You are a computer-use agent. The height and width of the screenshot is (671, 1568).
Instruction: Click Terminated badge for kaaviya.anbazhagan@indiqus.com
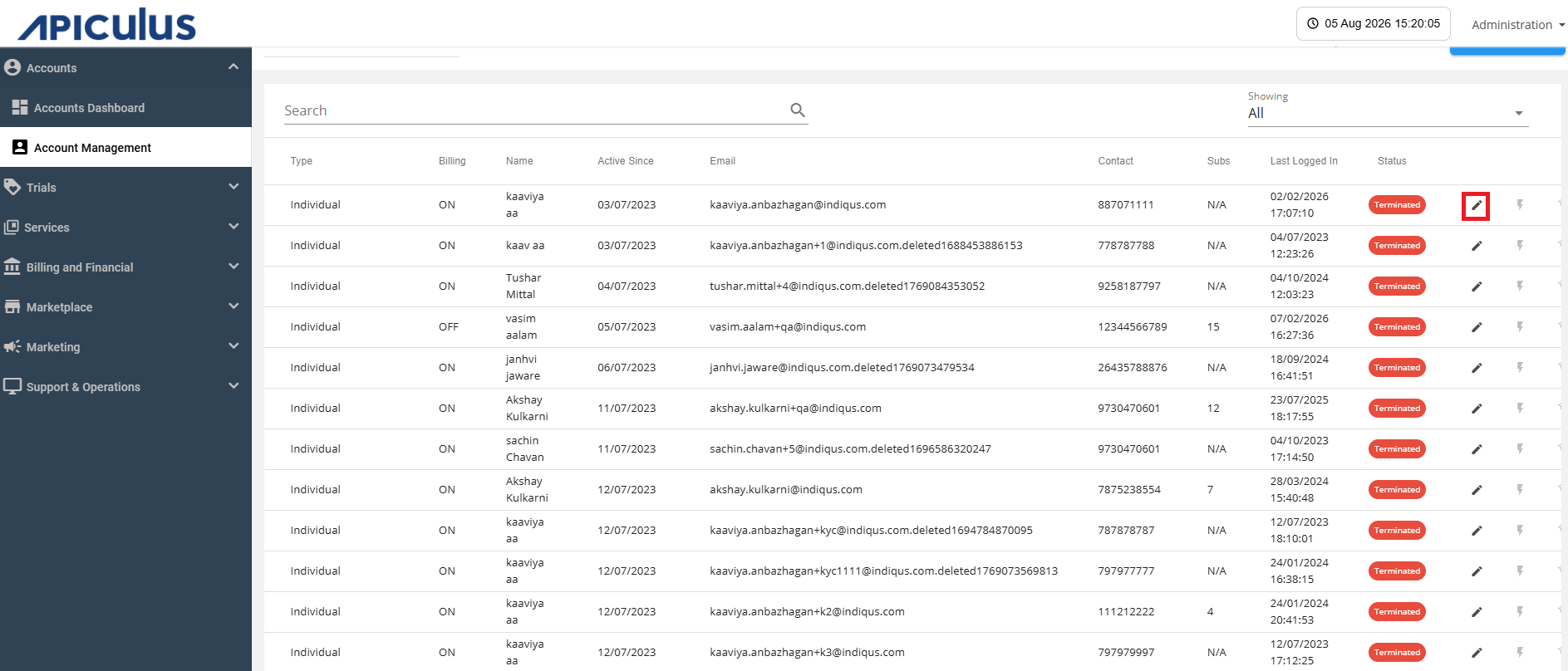click(x=1397, y=205)
